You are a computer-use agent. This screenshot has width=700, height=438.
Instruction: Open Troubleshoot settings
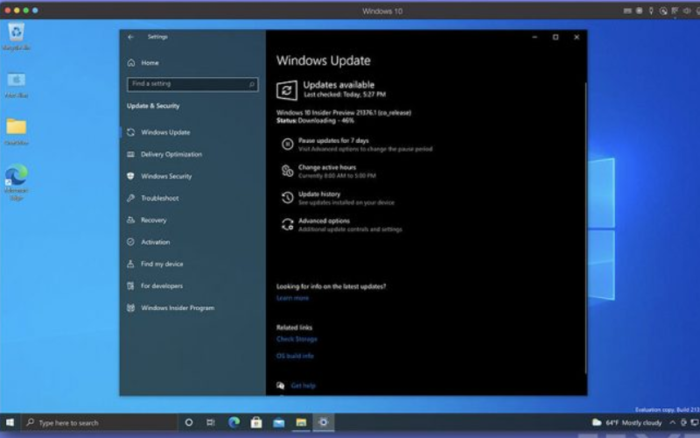[x=160, y=198]
